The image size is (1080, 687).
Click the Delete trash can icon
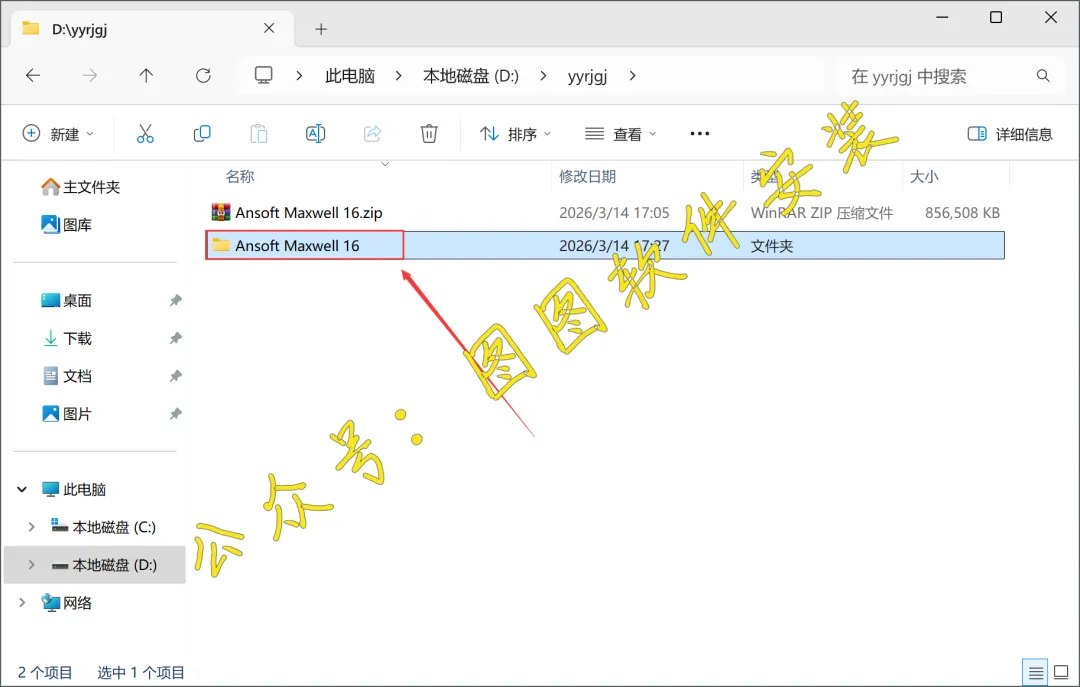(x=429, y=134)
